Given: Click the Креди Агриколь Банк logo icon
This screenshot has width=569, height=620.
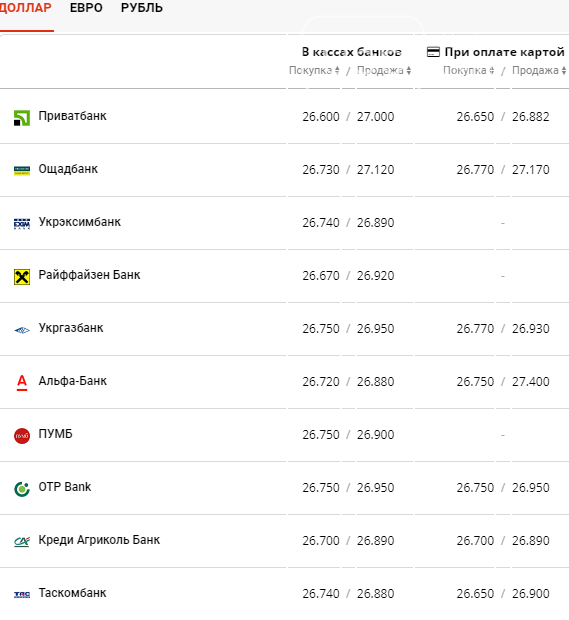Looking at the screenshot, I should [x=22, y=541].
